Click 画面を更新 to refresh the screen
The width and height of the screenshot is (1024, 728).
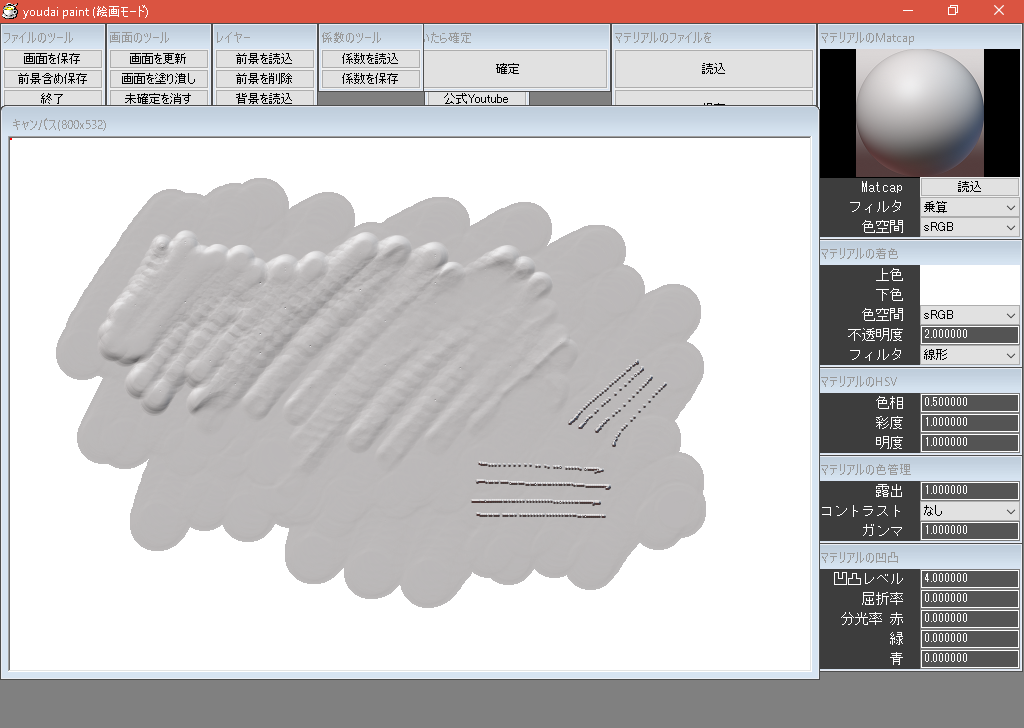[158, 58]
